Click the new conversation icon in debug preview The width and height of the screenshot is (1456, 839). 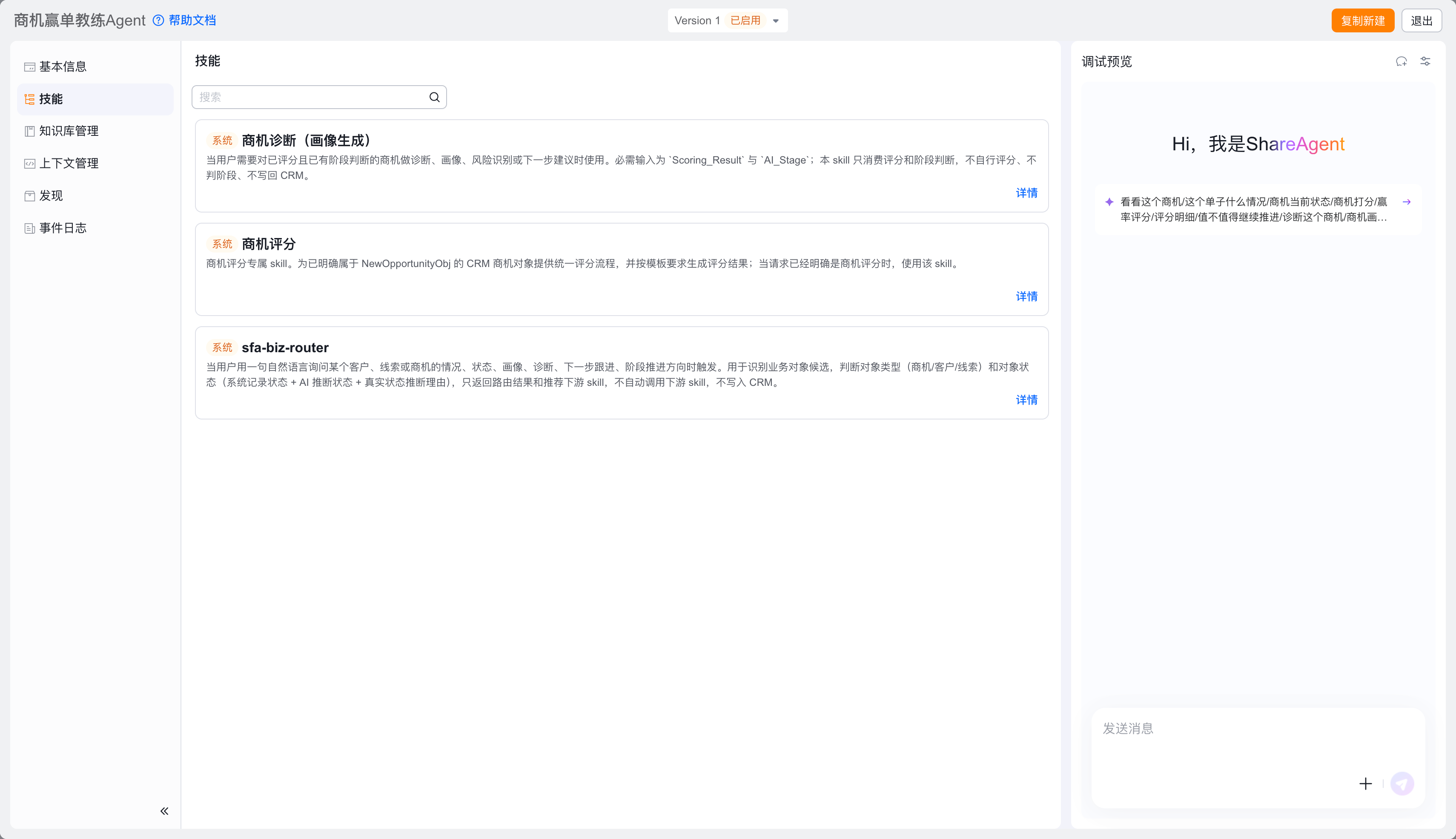point(1401,62)
